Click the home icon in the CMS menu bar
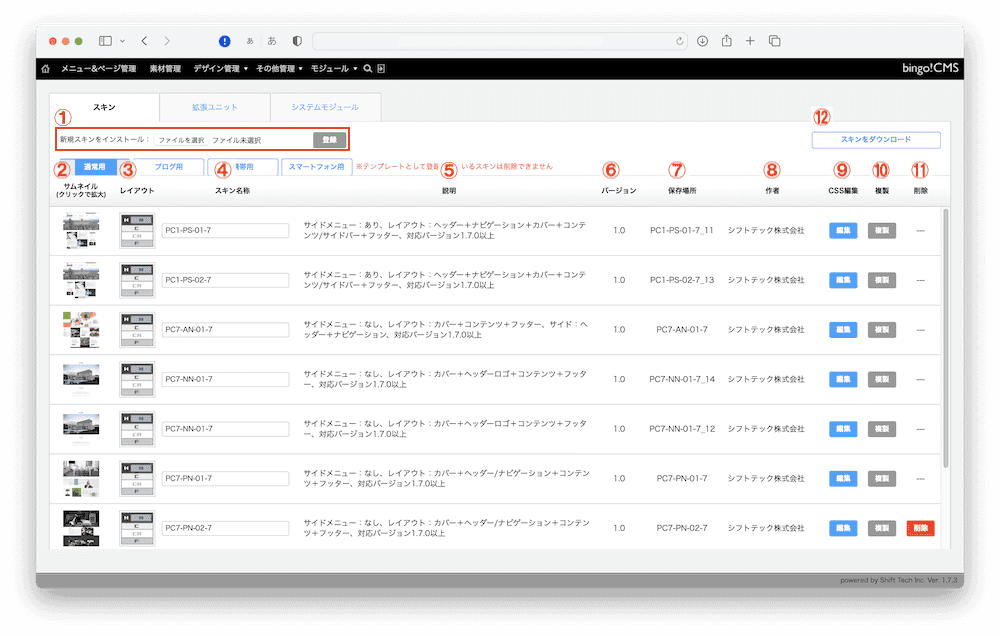Screen dimensions: 1000x636 (x=45, y=69)
